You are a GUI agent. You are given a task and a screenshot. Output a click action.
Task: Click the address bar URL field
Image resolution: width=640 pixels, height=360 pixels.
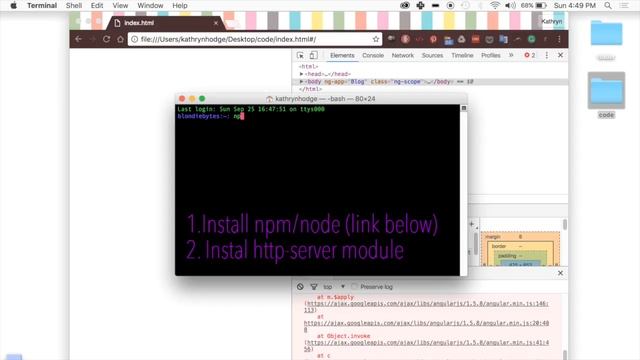point(255,39)
